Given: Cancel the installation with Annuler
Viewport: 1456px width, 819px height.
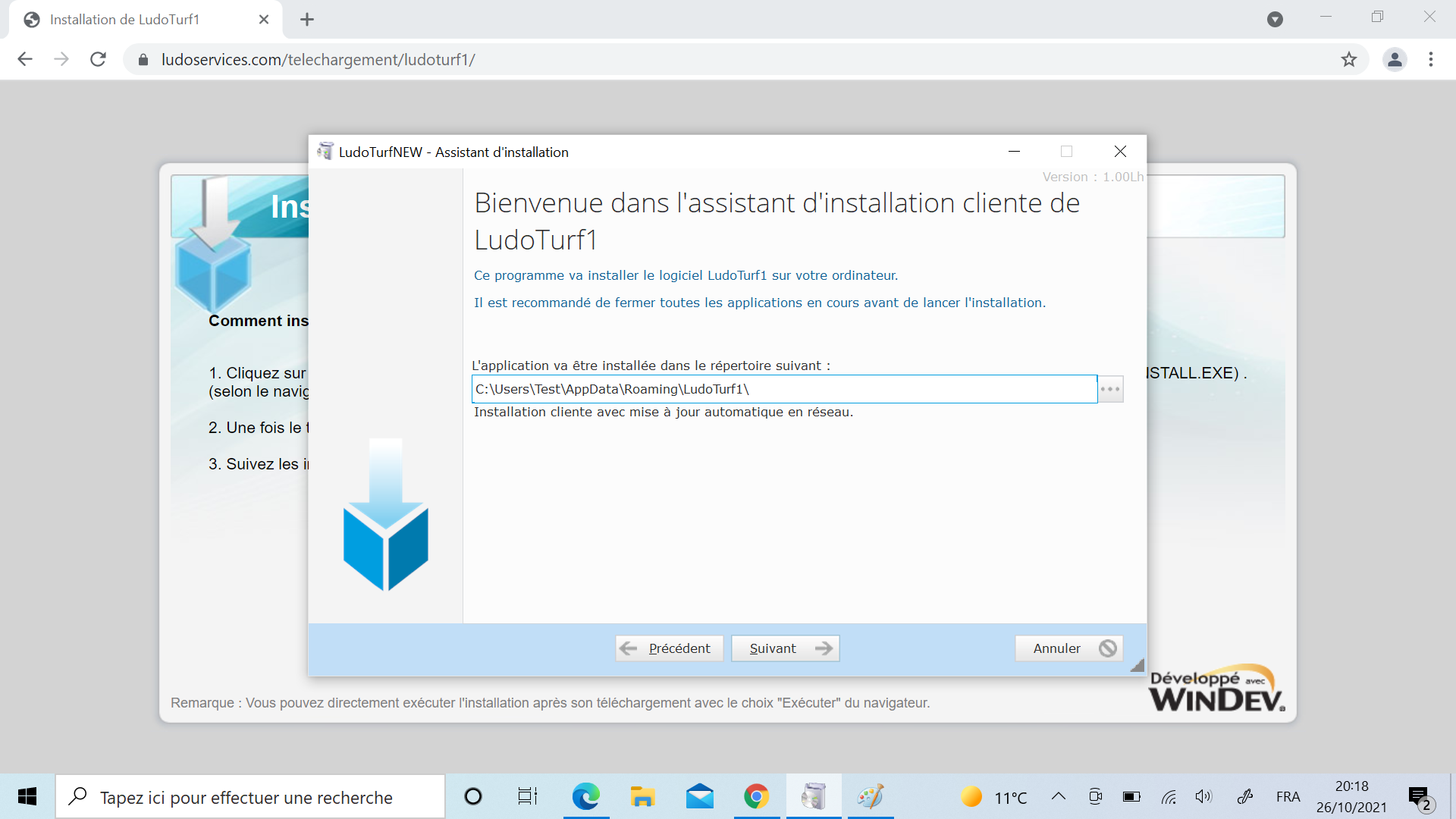Looking at the screenshot, I should point(1068,648).
